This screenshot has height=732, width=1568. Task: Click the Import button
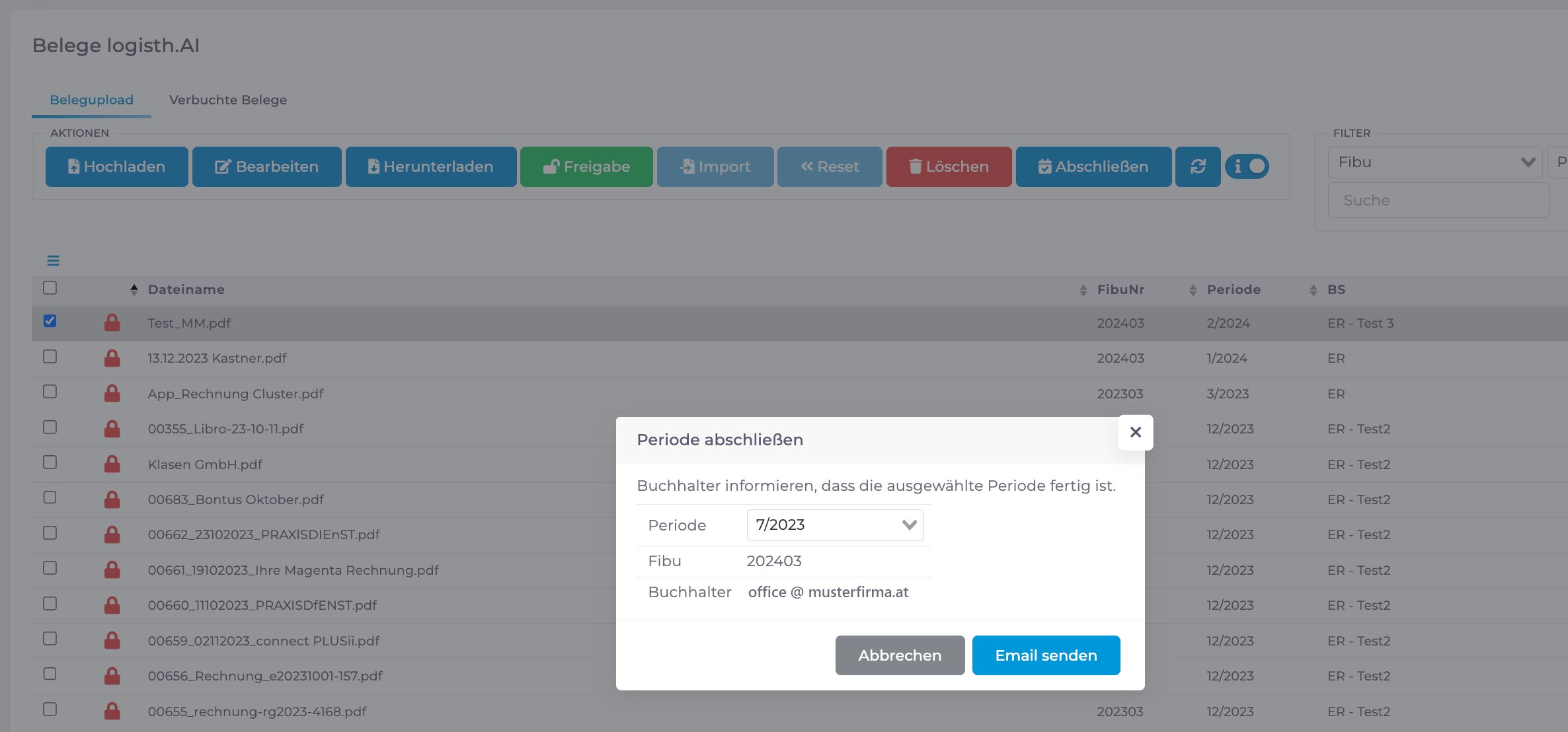tap(715, 166)
